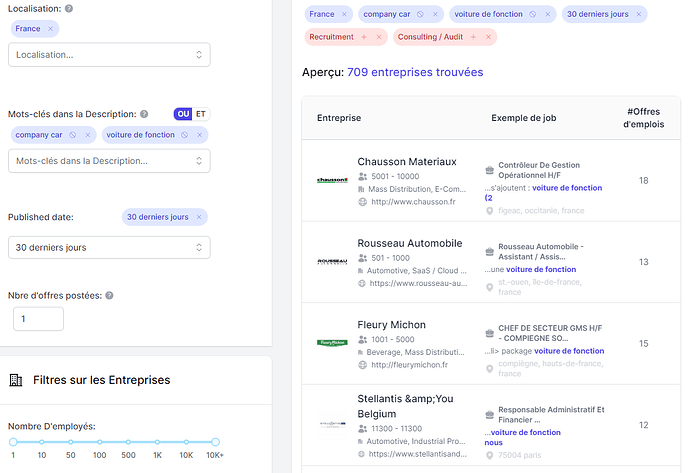This screenshot has width=690, height=473.
Task: Click the left handle of employee slider
Action: (x=13, y=442)
